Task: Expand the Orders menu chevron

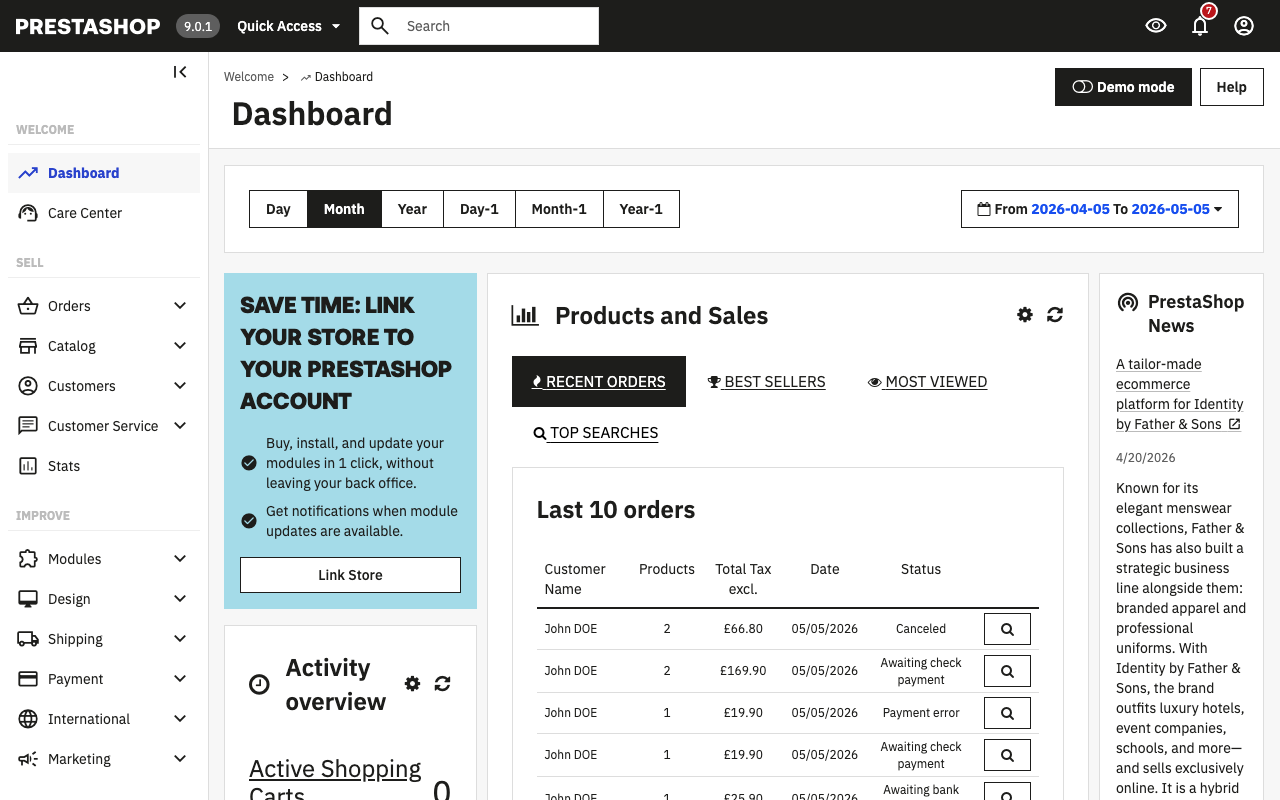Action: click(x=180, y=306)
